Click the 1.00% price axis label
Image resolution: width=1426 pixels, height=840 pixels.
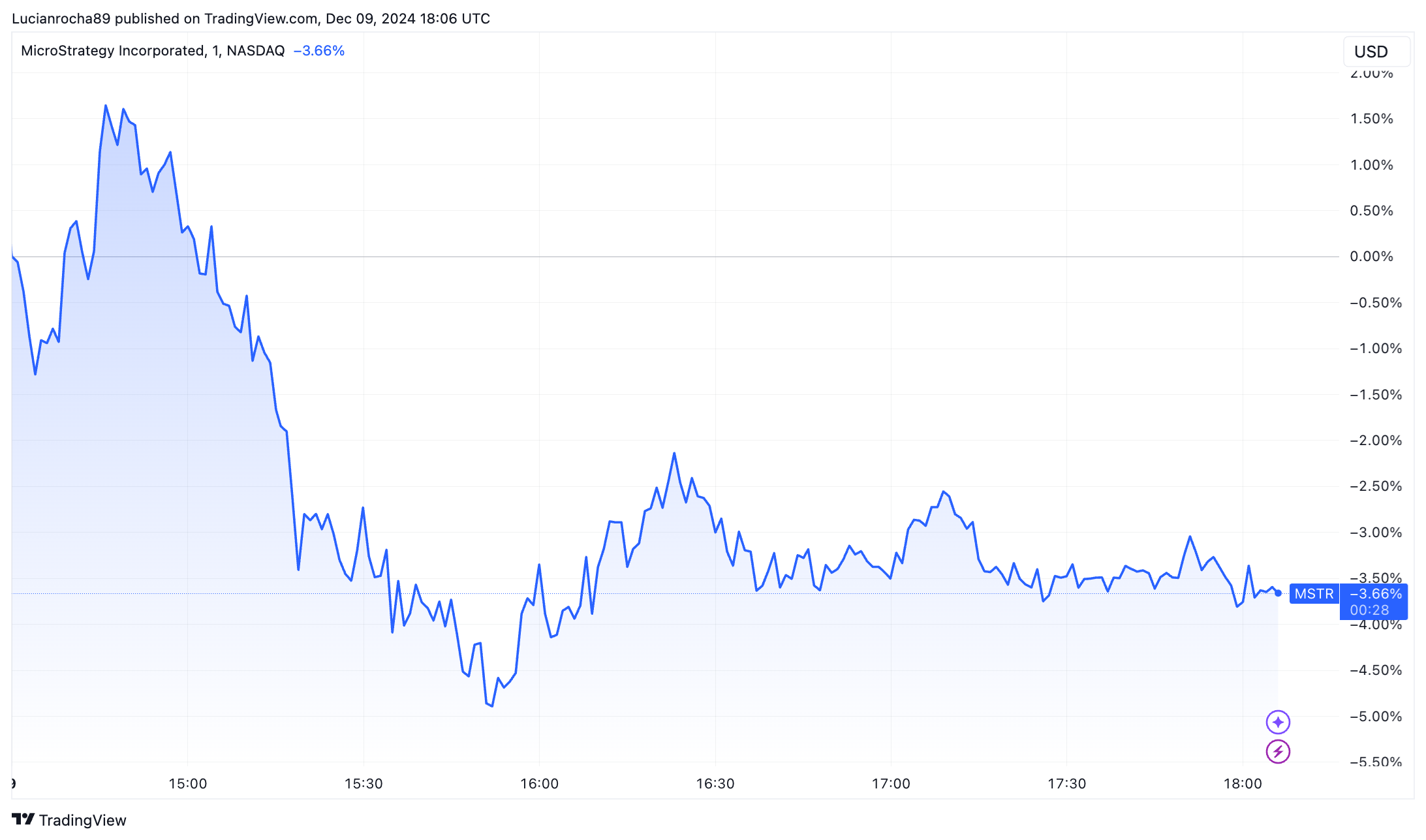[1371, 164]
